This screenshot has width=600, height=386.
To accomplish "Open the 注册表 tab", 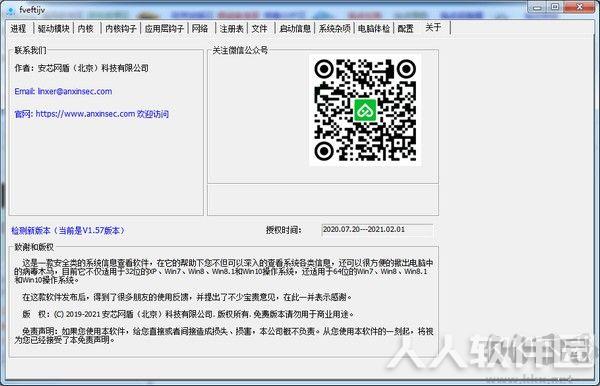I will click(232, 29).
